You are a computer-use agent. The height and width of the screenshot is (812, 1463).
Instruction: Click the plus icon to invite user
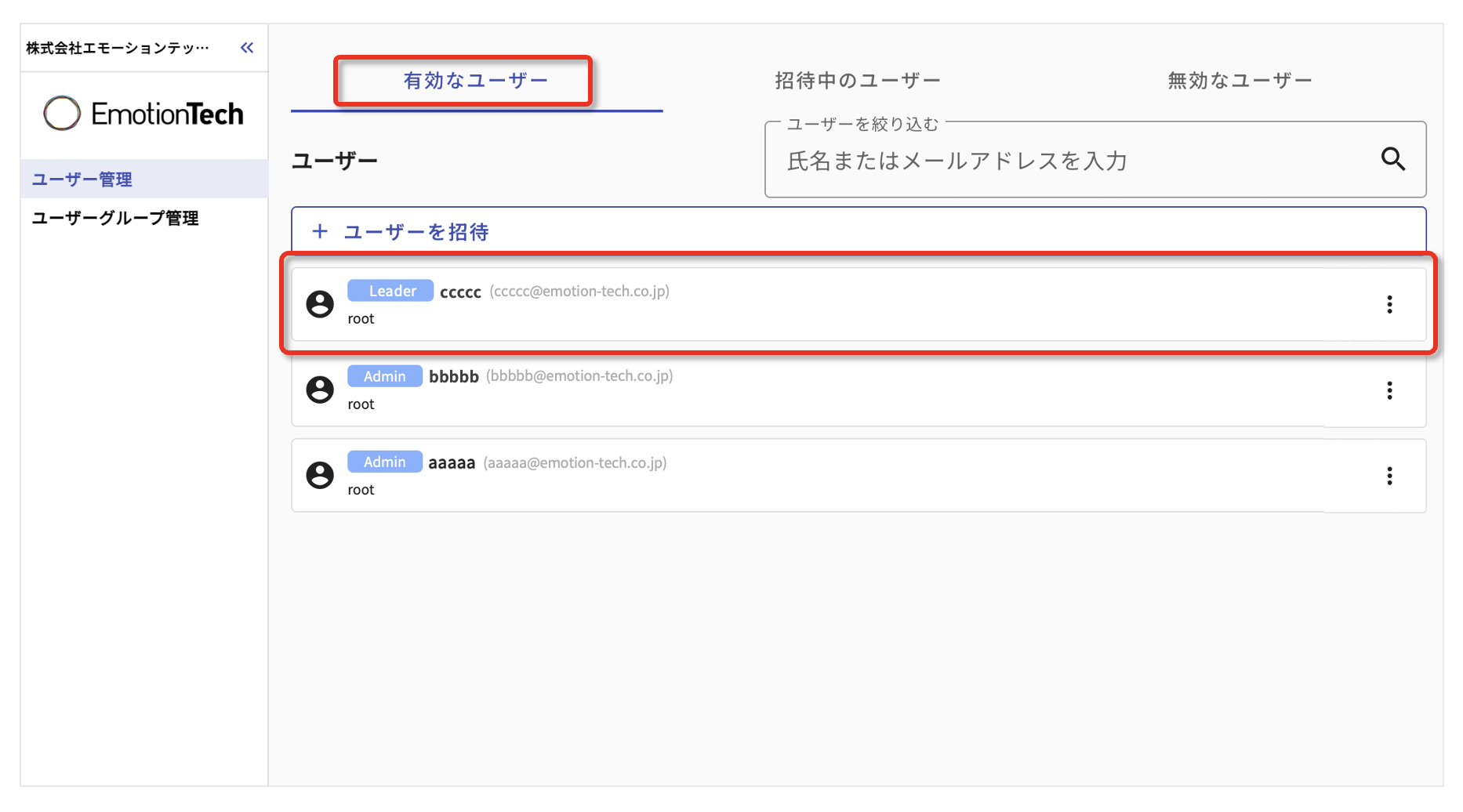[320, 231]
